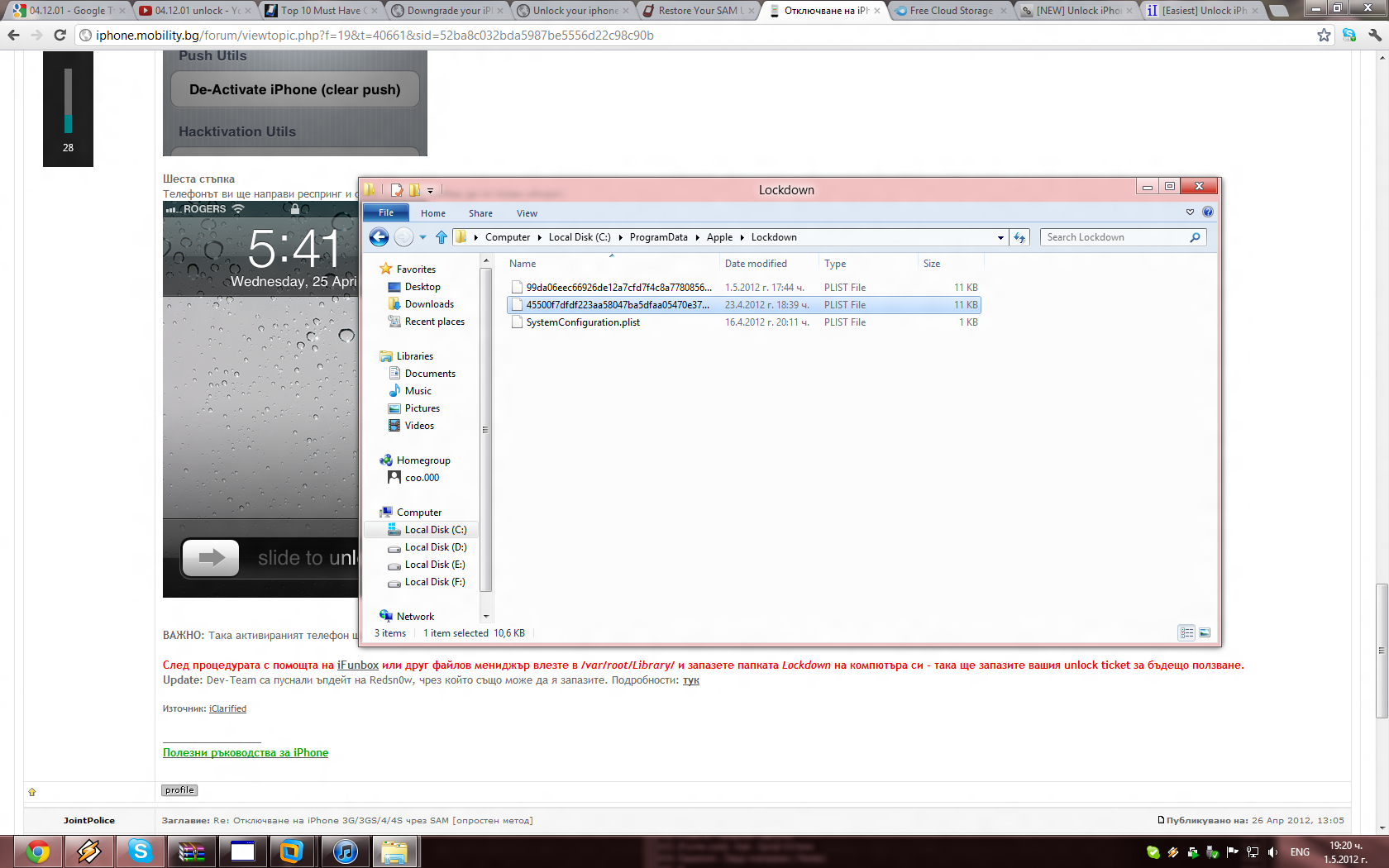Select Local Disk (D:) in navigation pane
This screenshot has height=868, width=1389.
pos(436,547)
